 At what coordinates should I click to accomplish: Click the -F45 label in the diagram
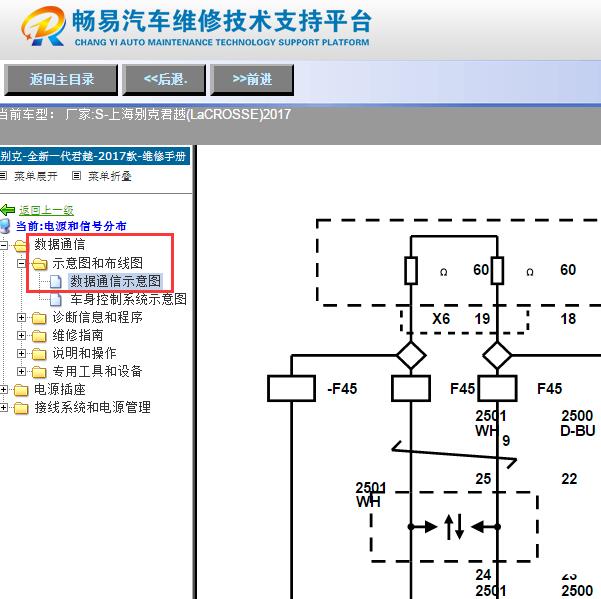click(342, 389)
